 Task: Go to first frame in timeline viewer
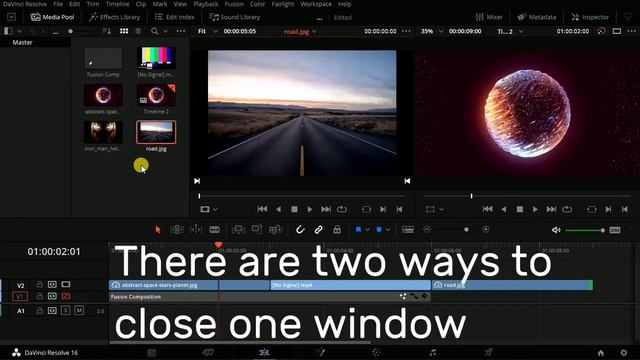(x=487, y=209)
